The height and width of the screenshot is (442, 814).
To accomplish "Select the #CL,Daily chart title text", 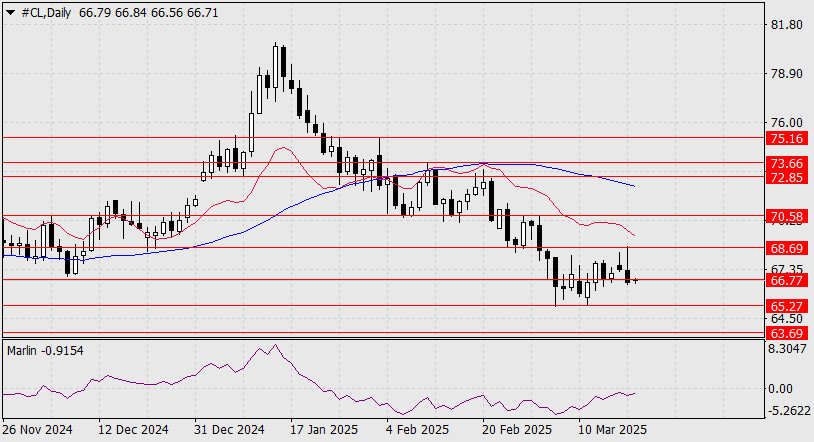I will pyautogui.click(x=46, y=13).
